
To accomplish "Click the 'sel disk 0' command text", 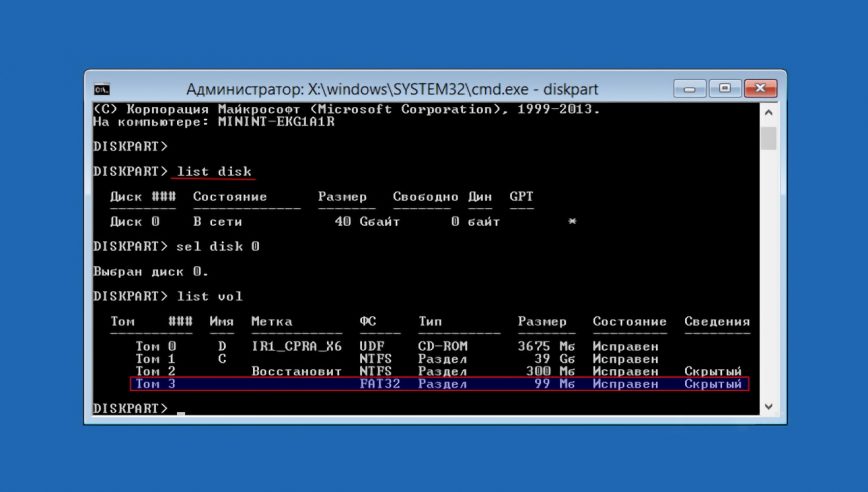I will 218,246.
